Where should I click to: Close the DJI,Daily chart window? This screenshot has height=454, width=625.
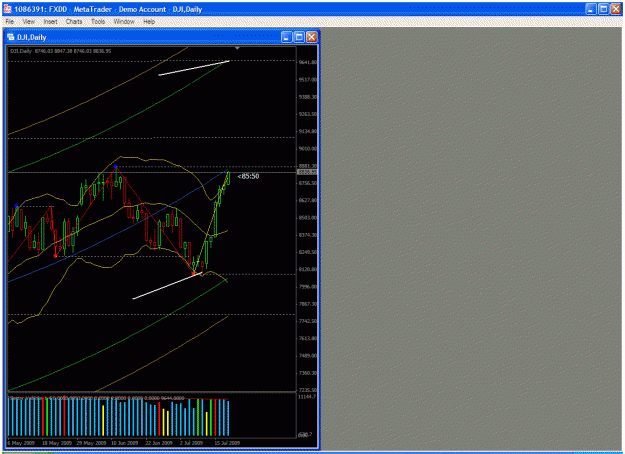[312, 37]
